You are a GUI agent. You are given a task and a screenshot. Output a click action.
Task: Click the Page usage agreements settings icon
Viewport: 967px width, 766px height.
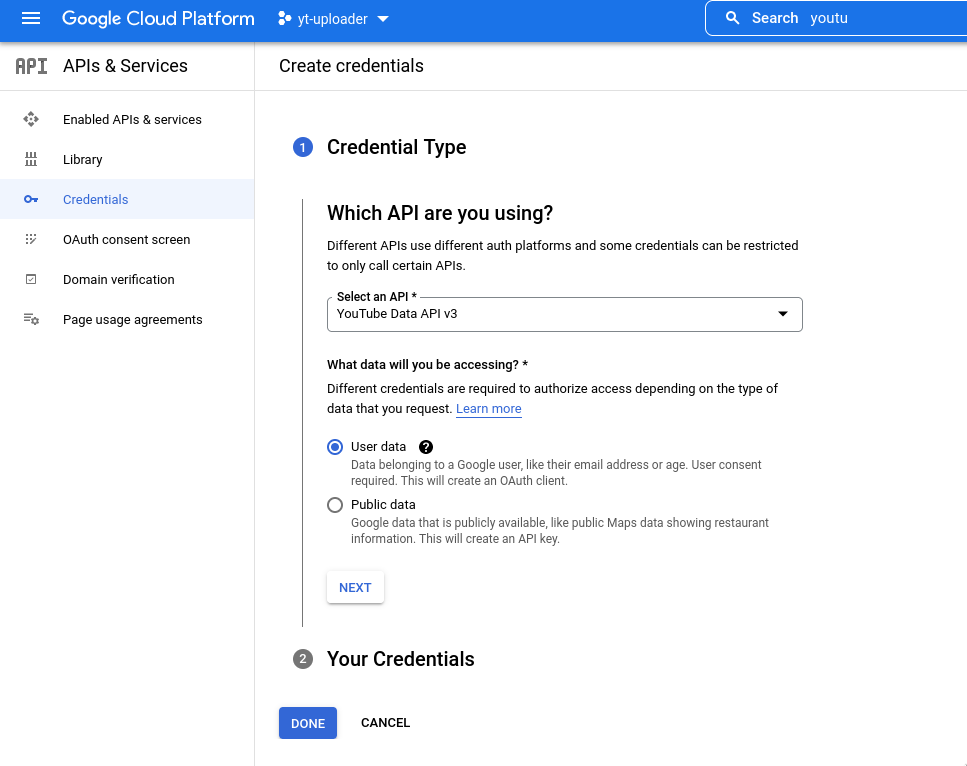31,319
